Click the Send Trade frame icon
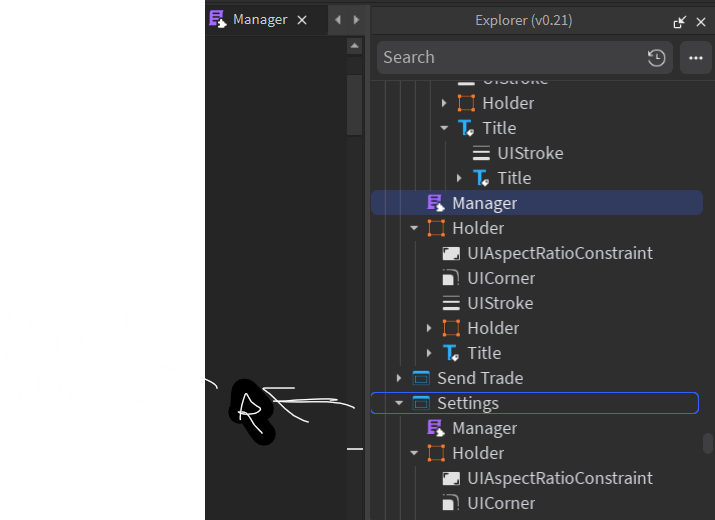Image resolution: width=715 pixels, height=520 pixels. (x=421, y=378)
